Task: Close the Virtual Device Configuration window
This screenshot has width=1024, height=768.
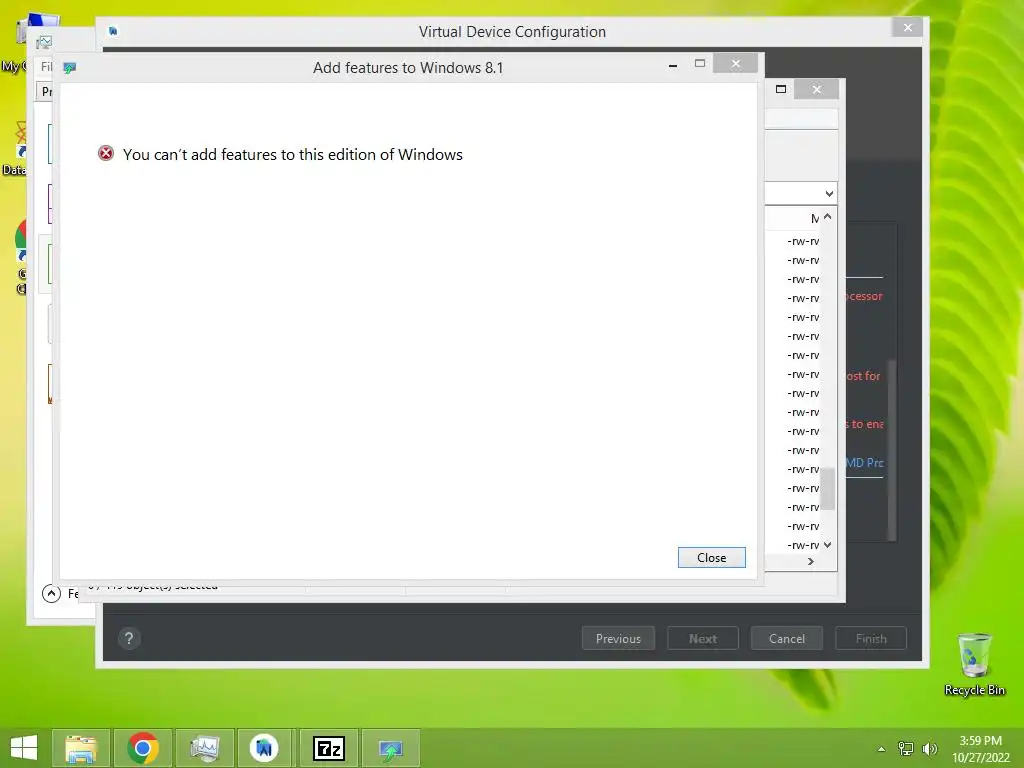Action: click(x=907, y=27)
